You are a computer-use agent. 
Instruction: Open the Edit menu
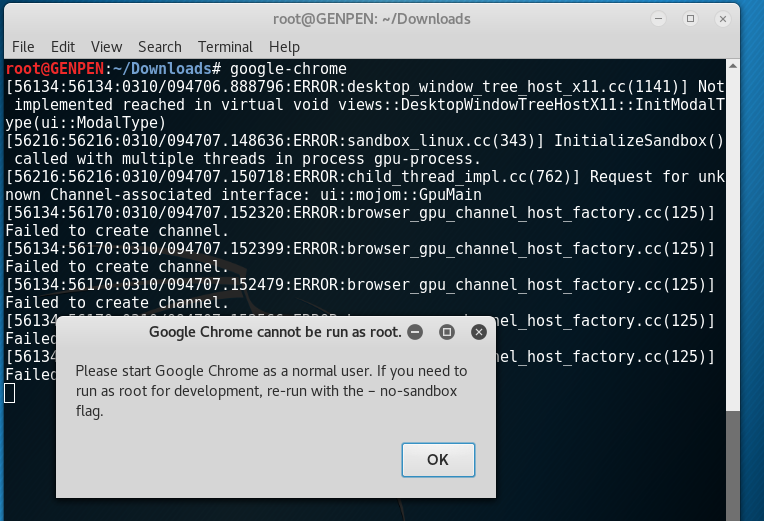[63, 47]
